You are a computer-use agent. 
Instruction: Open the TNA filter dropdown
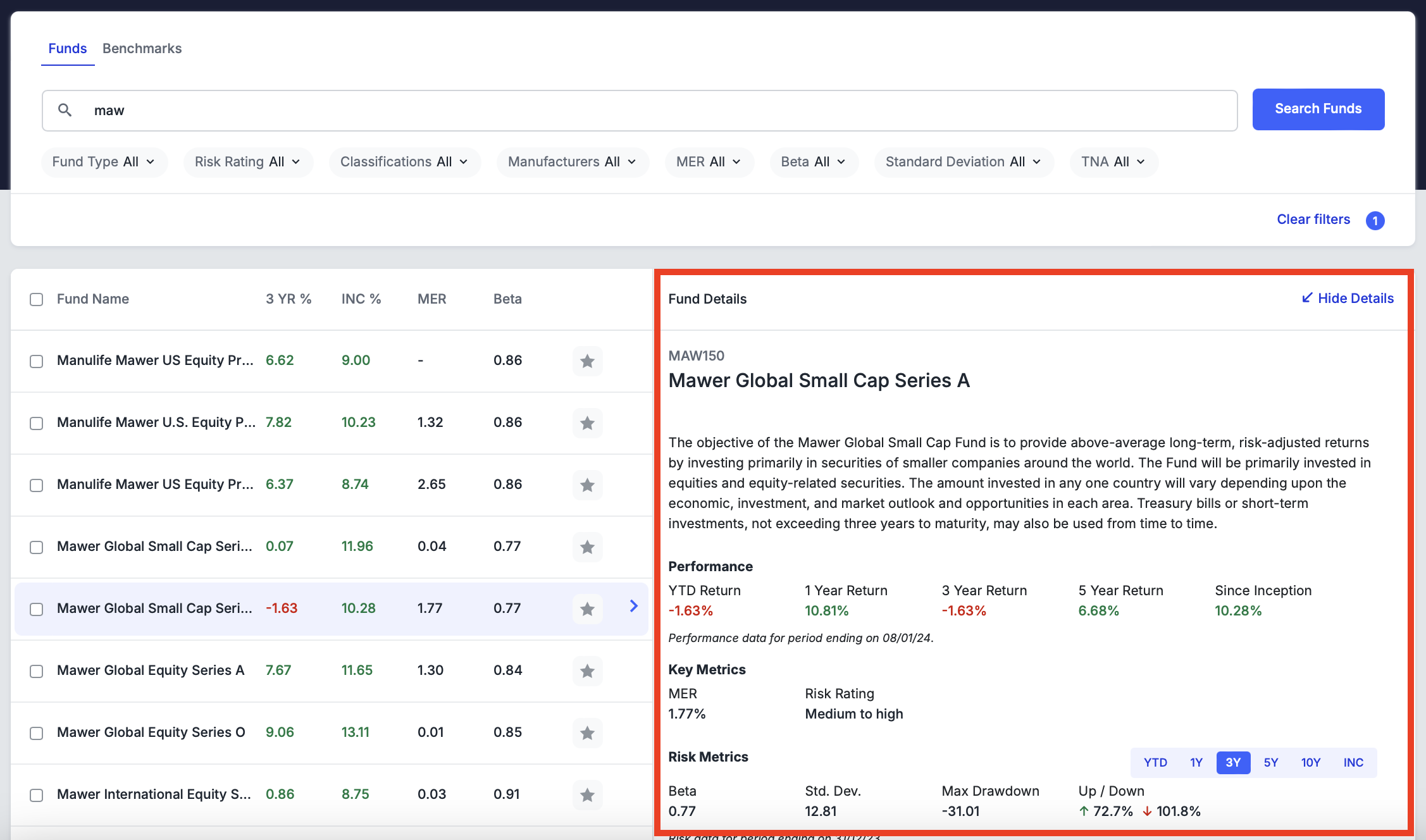(1114, 162)
